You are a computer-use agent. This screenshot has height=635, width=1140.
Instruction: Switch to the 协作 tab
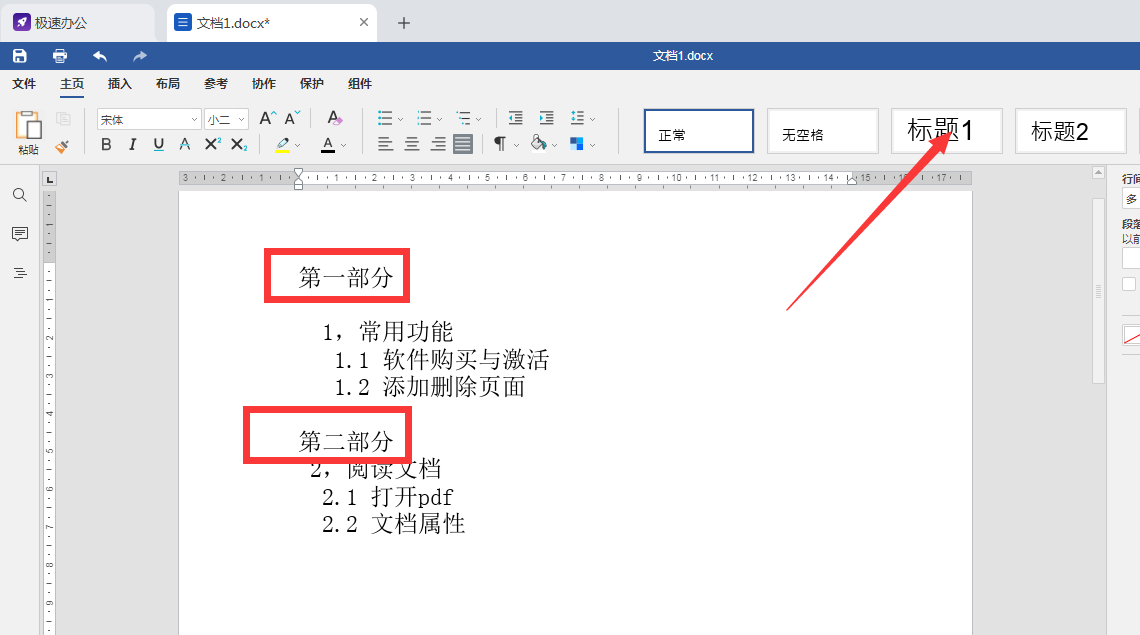click(x=264, y=84)
